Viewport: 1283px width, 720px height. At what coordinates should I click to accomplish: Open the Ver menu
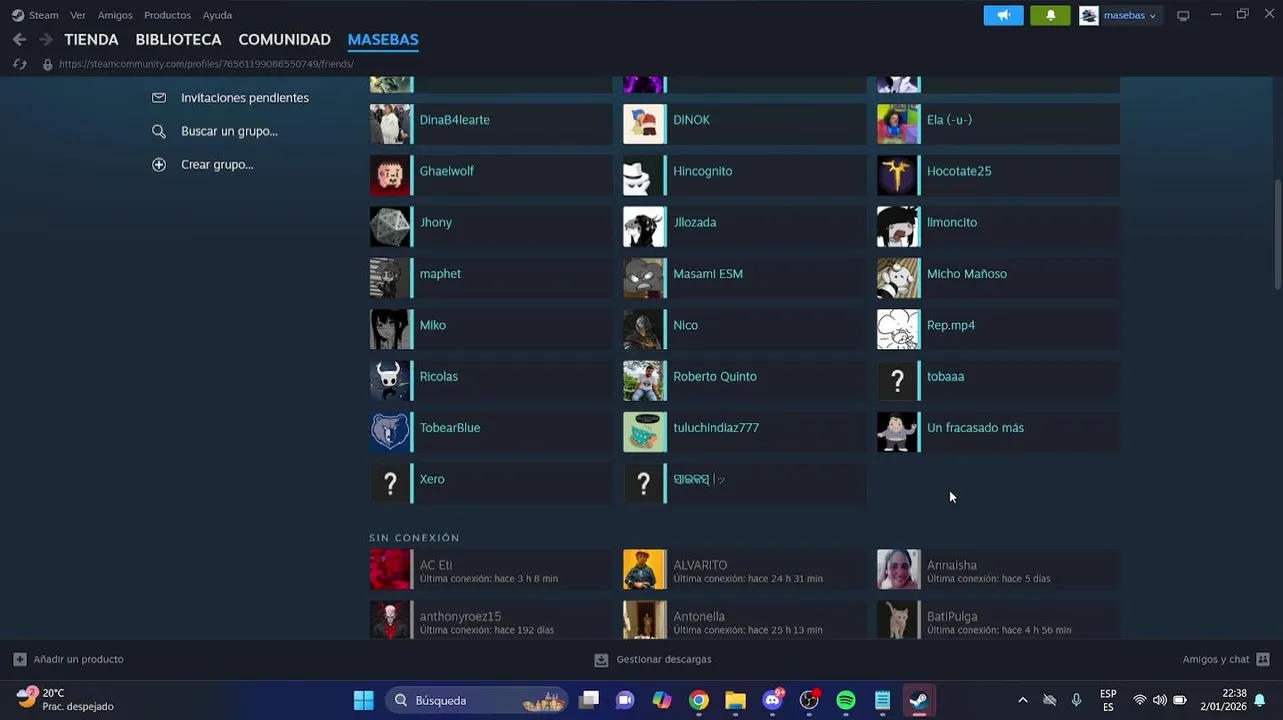[78, 15]
